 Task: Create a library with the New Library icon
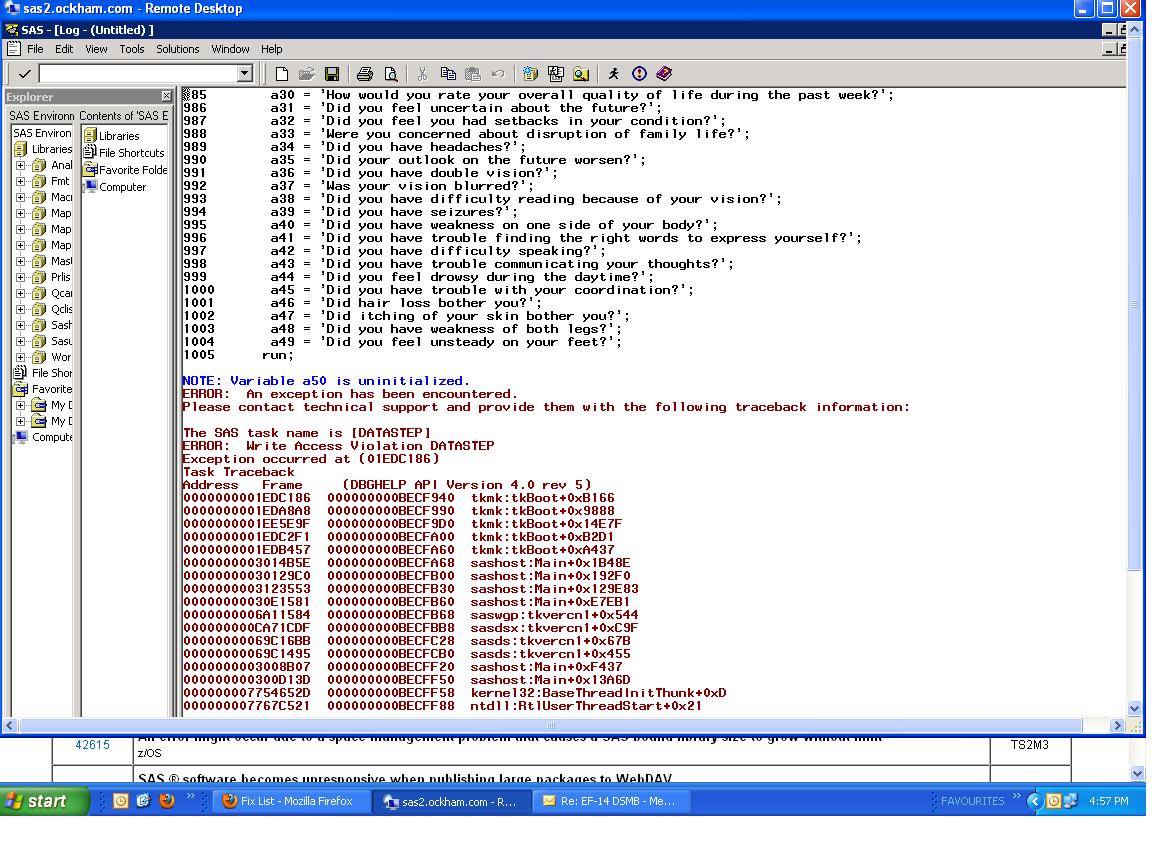point(531,73)
